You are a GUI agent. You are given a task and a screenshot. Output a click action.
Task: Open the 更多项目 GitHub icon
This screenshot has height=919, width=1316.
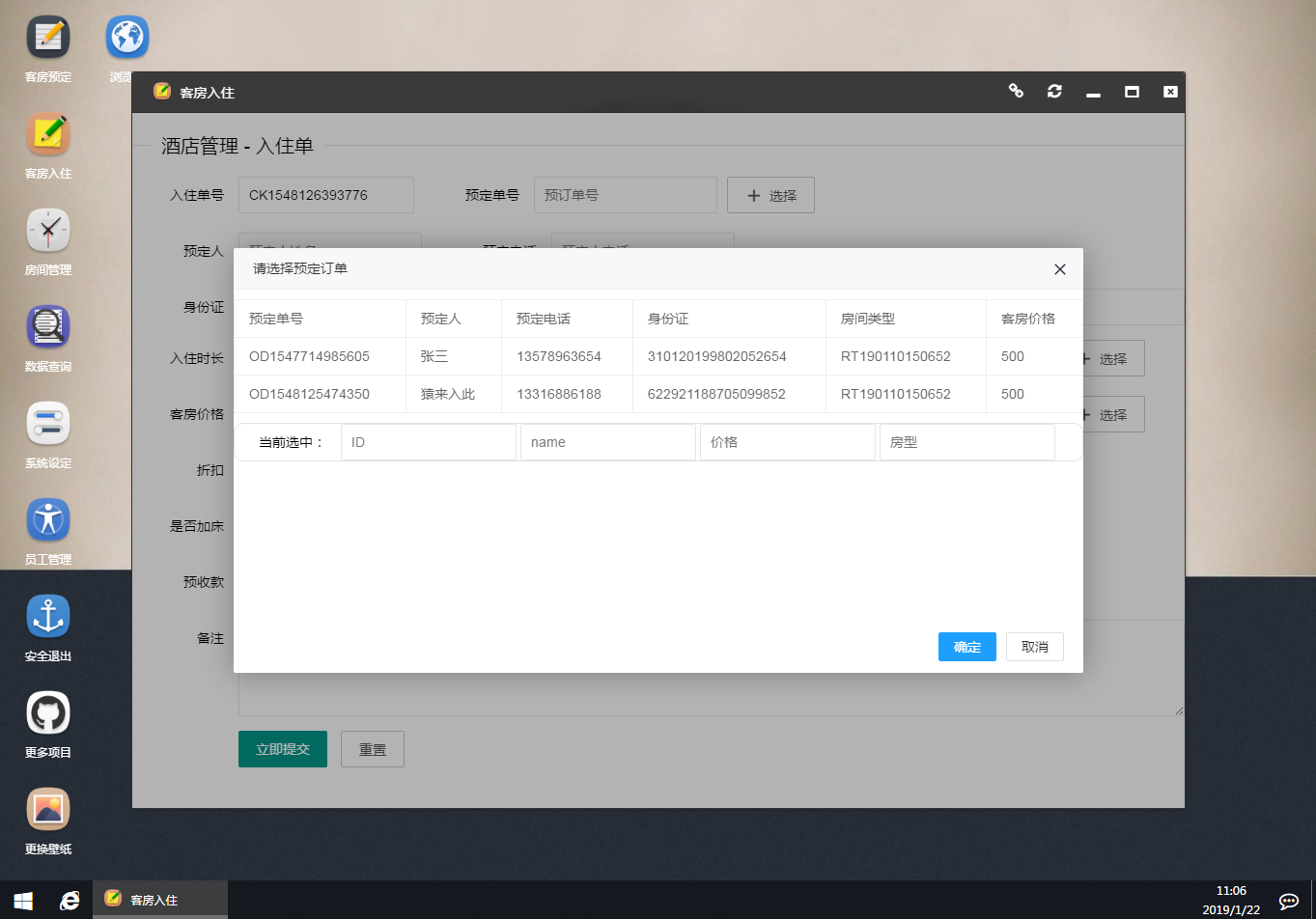coord(48,713)
